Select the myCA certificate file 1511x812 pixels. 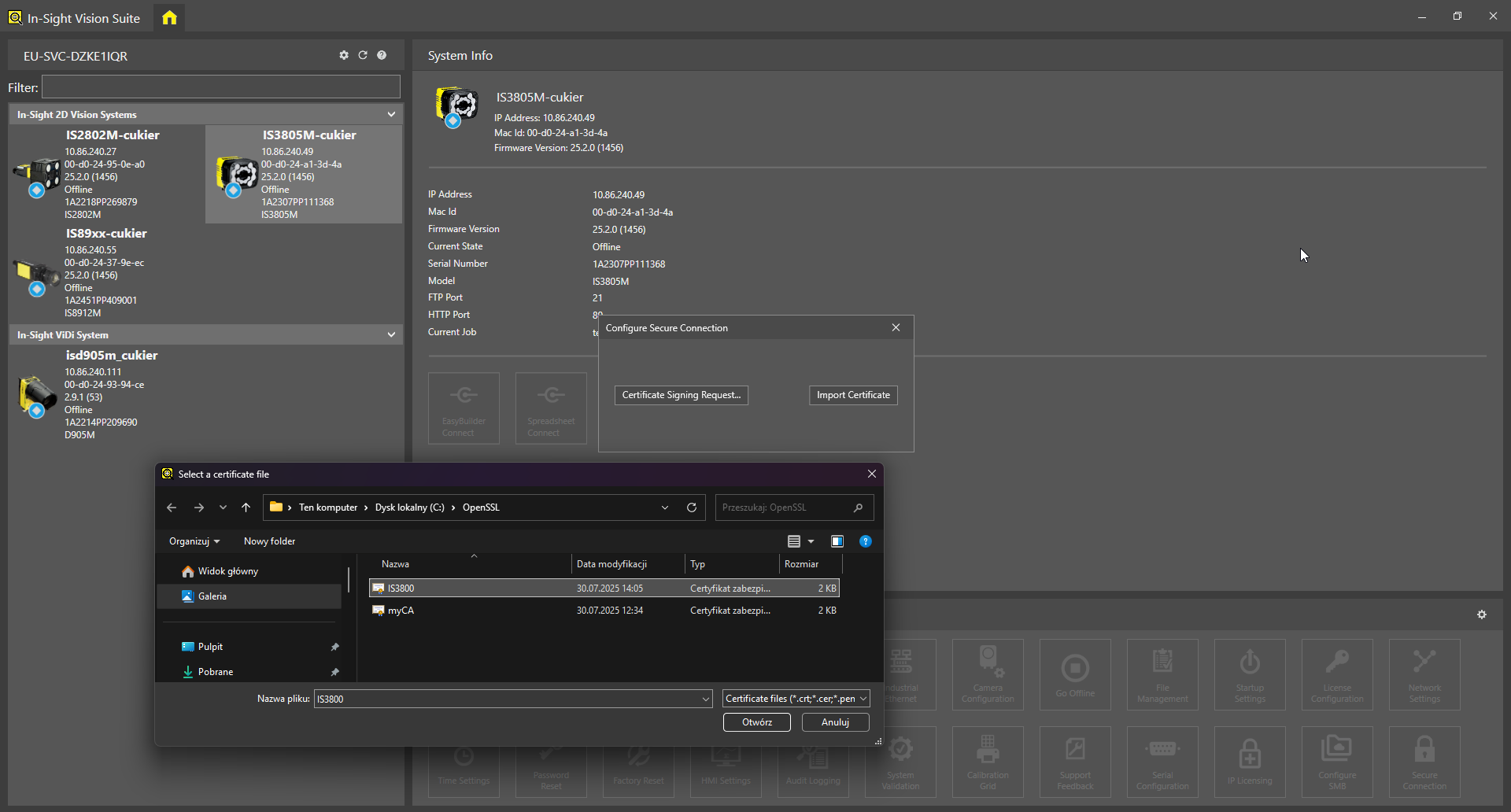point(604,611)
